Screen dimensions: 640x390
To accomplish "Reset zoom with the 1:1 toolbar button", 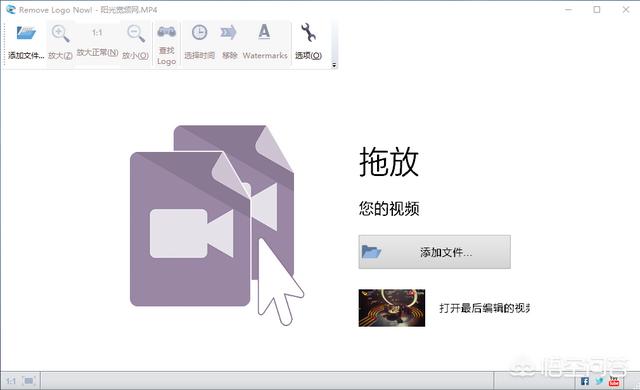I will pyautogui.click(x=97, y=33).
